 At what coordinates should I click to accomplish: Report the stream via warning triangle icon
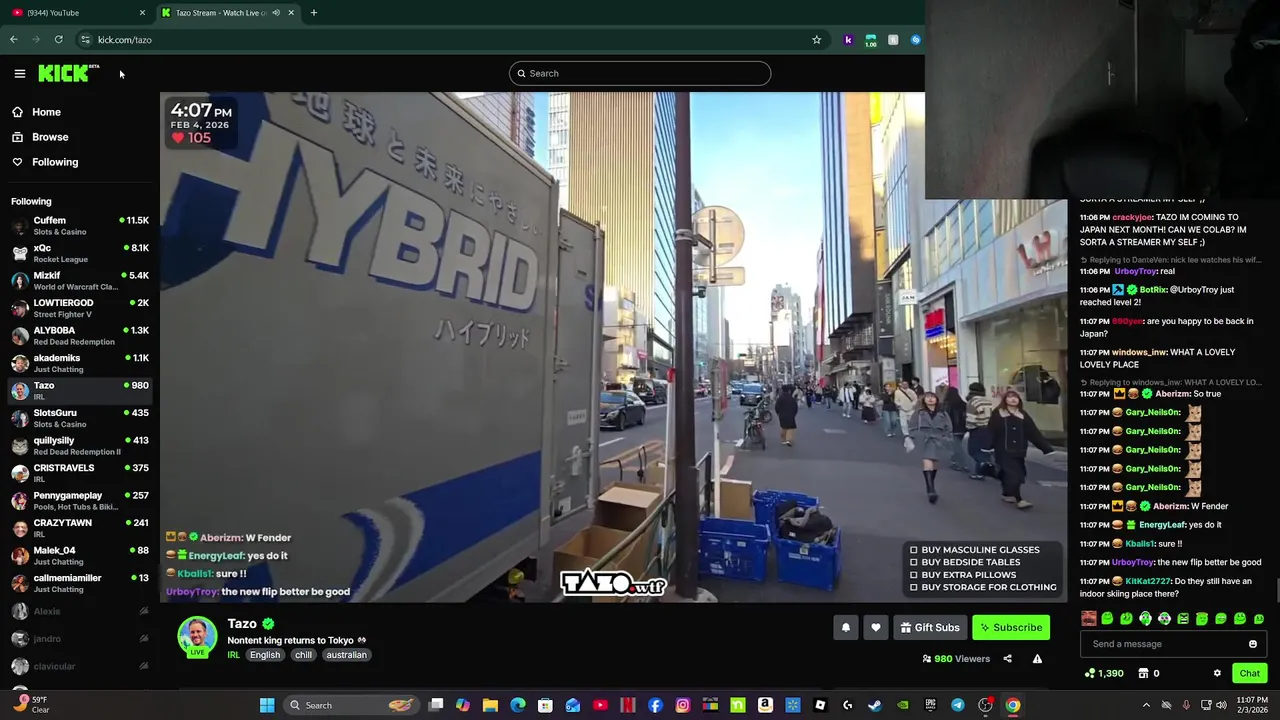pos(1037,659)
